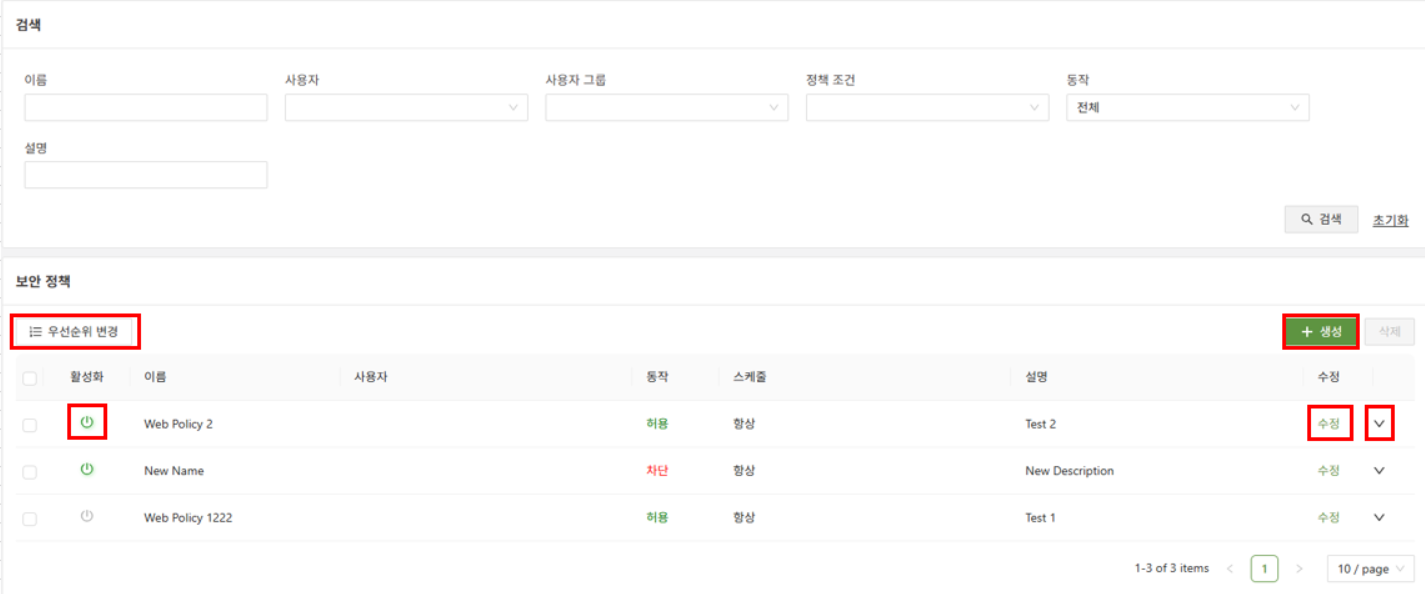Expand the Web Policy 1222 row chevron
The image size is (1425, 594).
[1379, 518]
